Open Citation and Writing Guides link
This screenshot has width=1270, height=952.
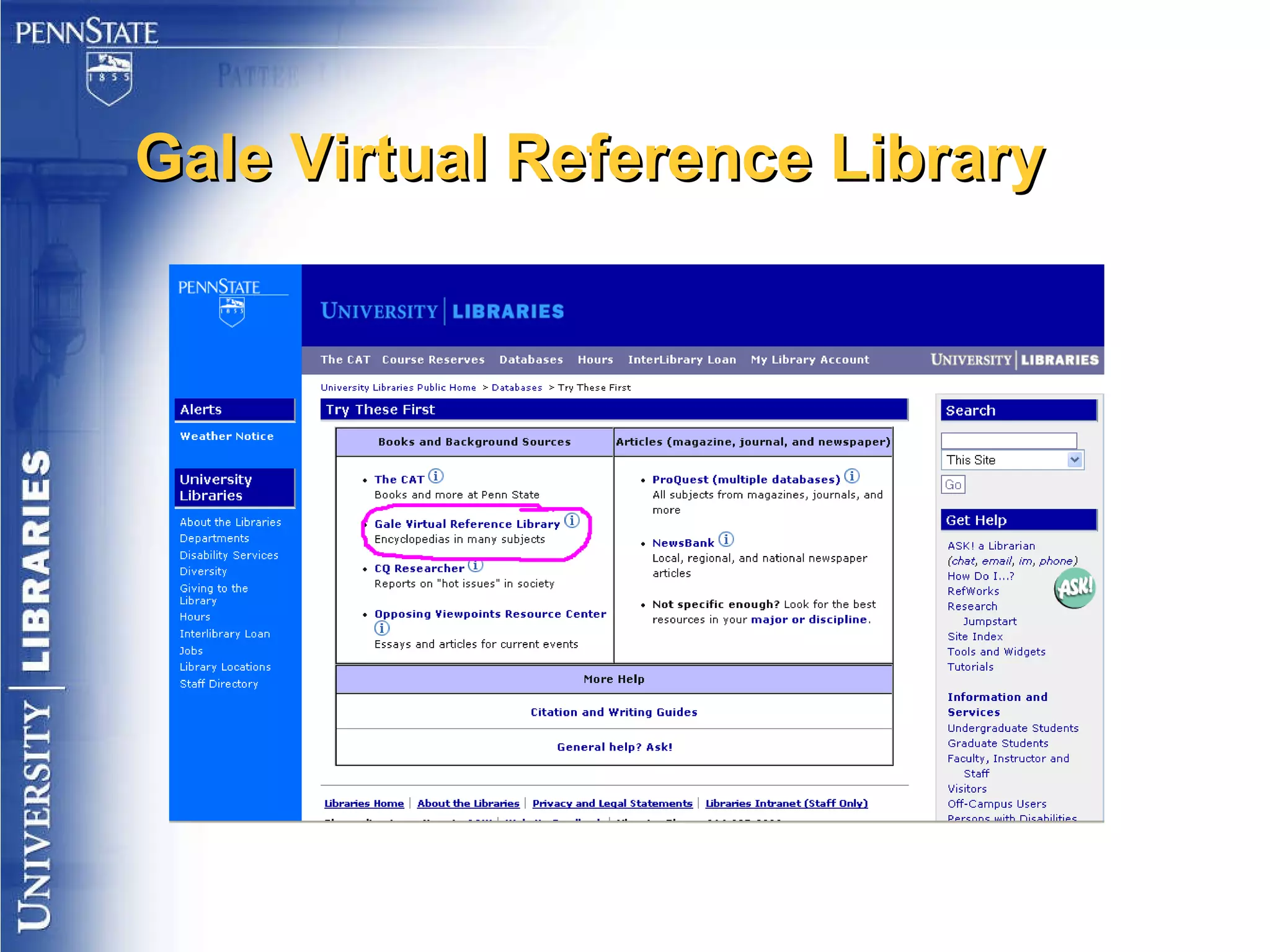[x=614, y=712]
